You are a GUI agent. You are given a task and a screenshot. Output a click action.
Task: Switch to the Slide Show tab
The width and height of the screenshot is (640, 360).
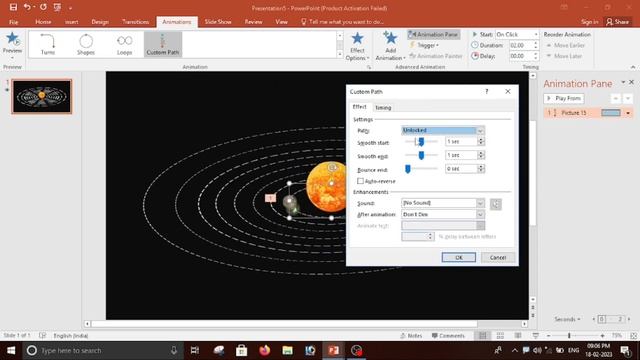coord(218,22)
